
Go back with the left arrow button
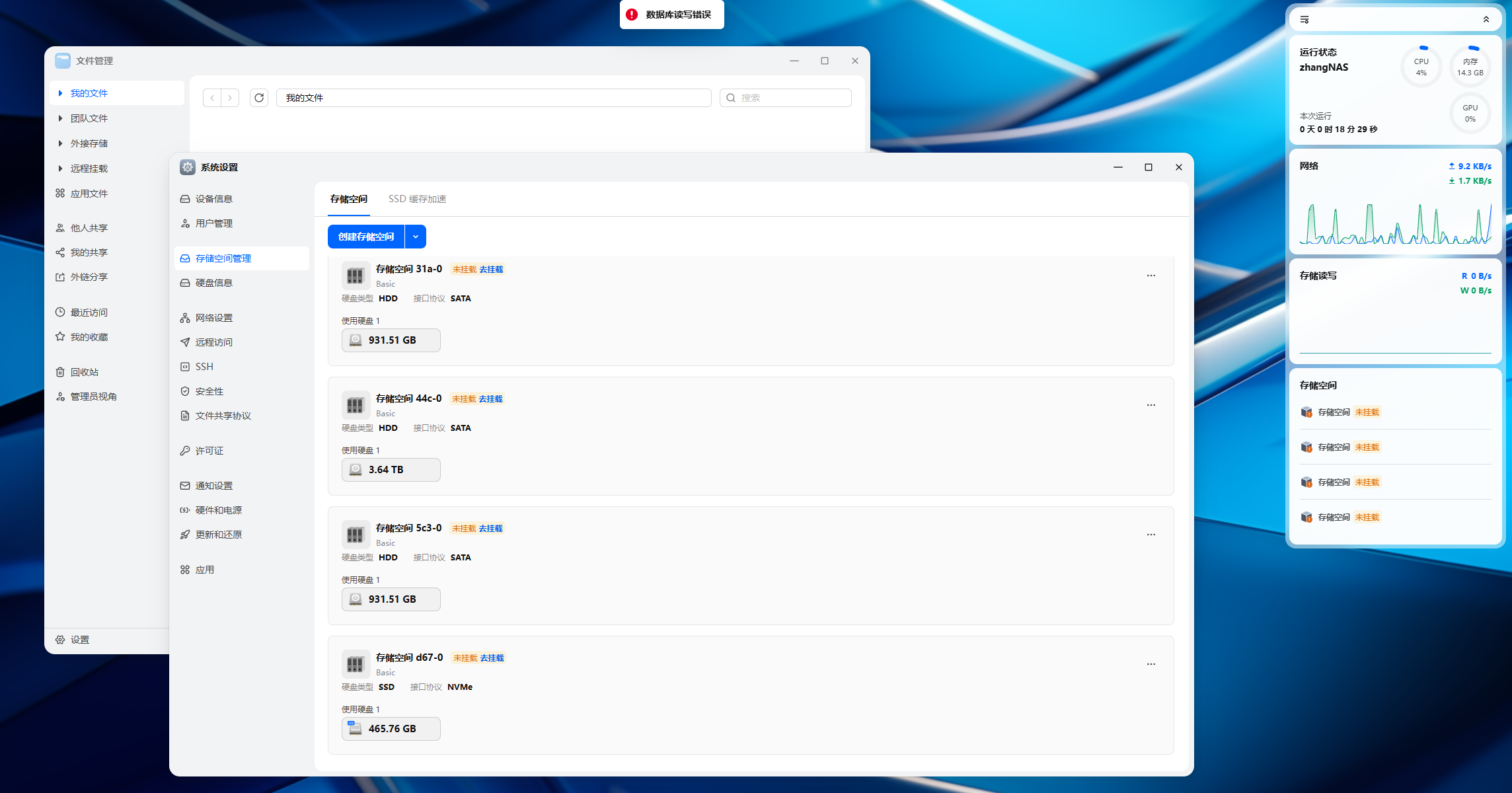212,98
